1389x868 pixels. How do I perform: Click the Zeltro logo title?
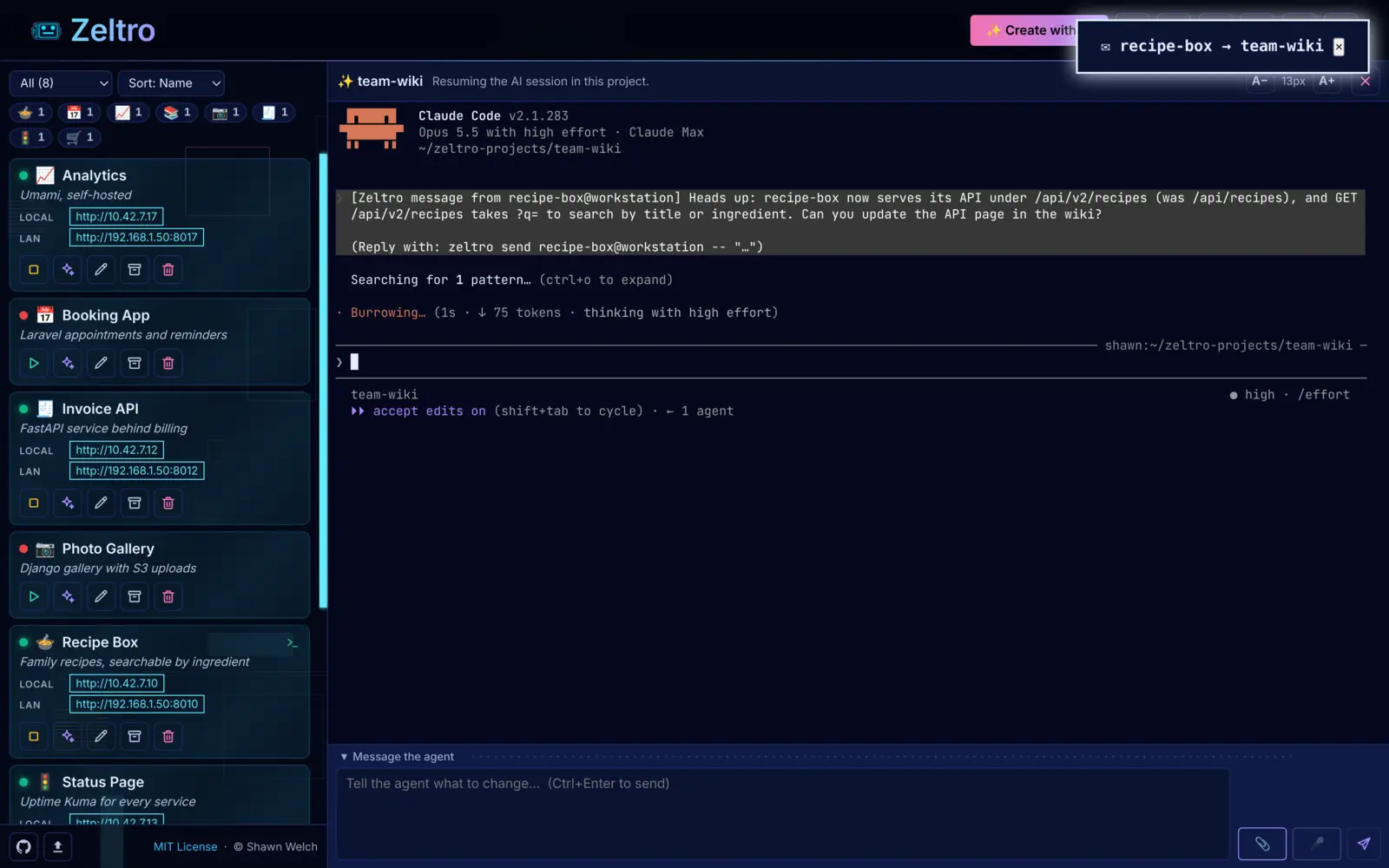[x=113, y=30]
